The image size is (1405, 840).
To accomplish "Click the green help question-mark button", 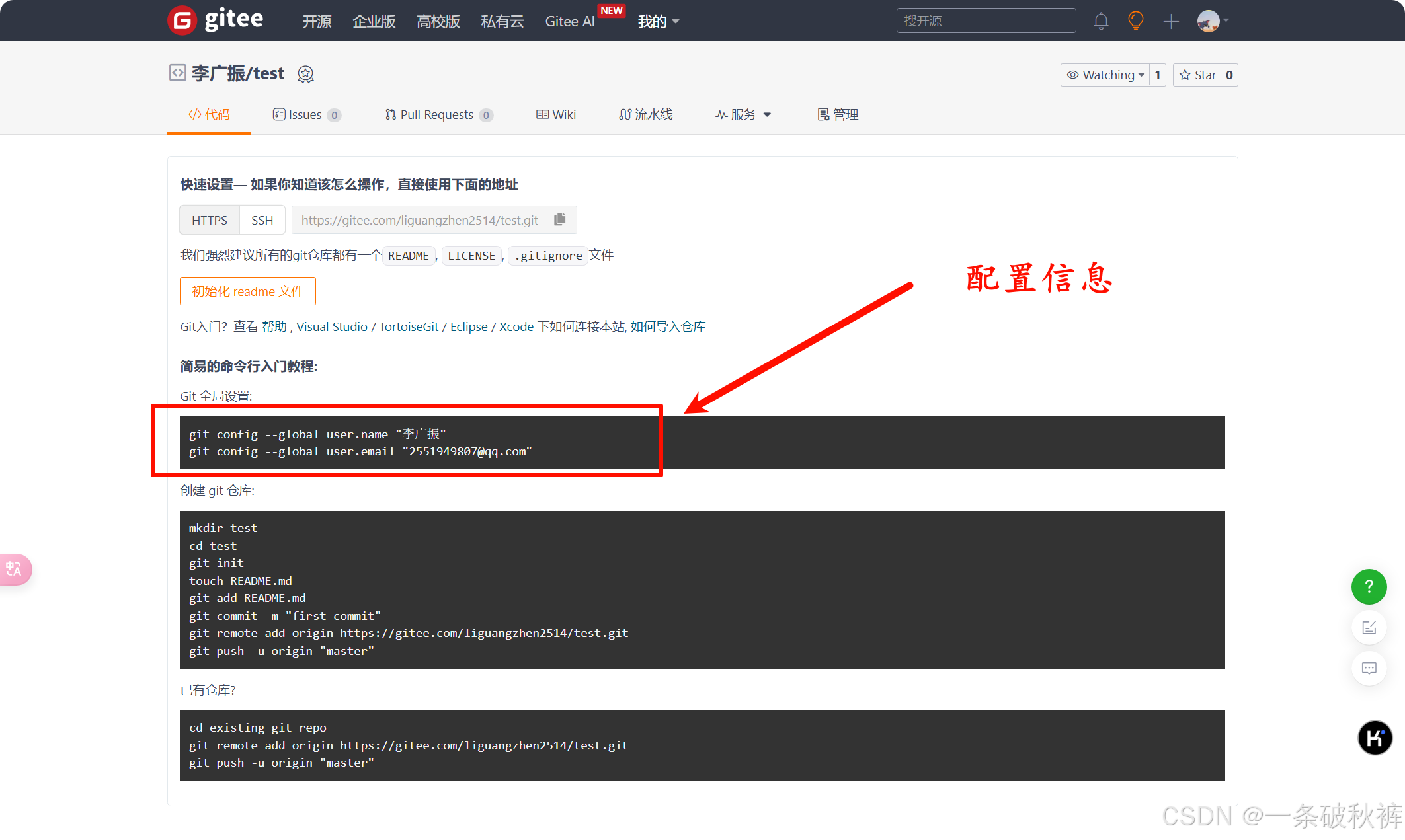I will coord(1369,587).
